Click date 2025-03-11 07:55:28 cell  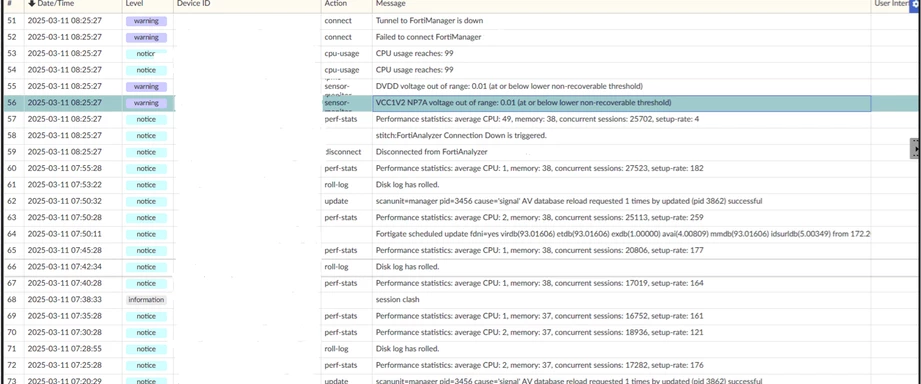[x=65, y=169]
